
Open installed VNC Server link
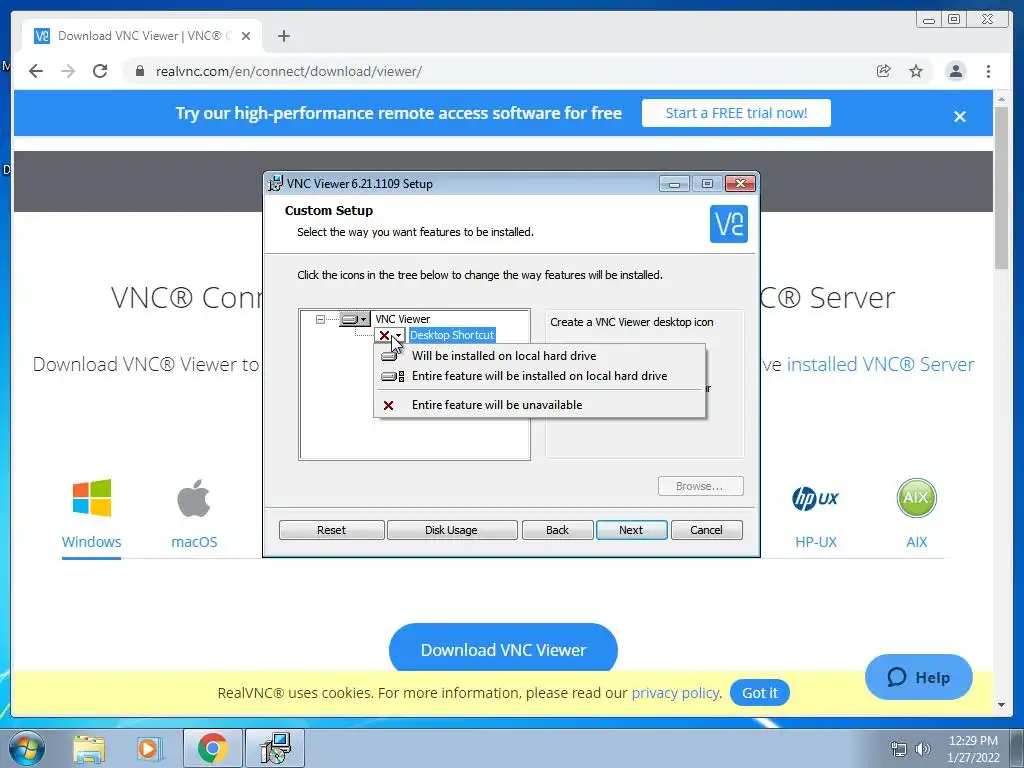click(x=880, y=364)
